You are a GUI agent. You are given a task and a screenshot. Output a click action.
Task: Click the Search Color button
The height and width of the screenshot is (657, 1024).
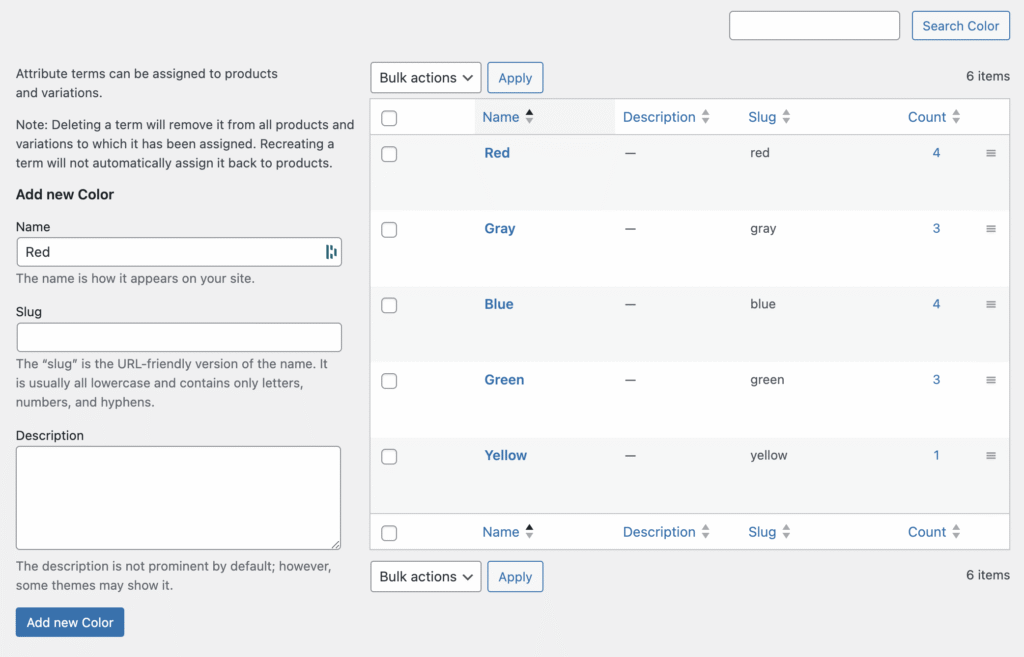click(x=960, y=26)
